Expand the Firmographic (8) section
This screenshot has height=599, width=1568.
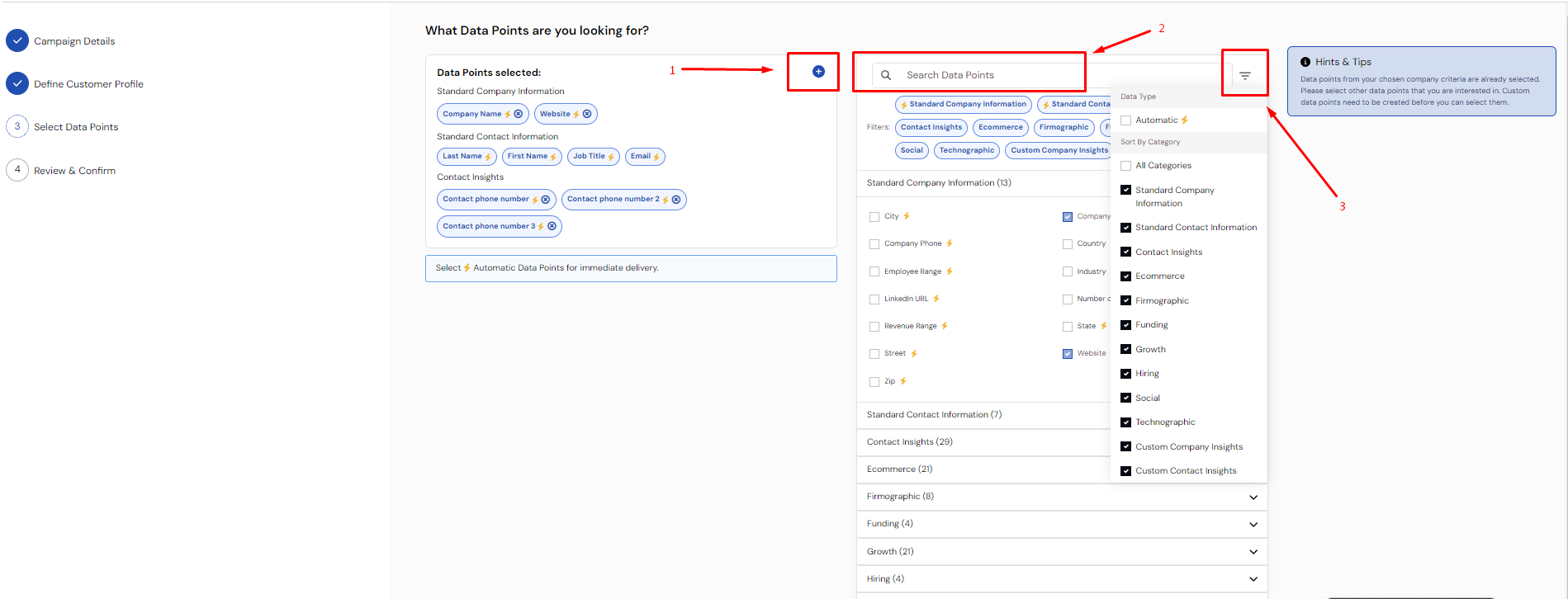coord(1253,497)
